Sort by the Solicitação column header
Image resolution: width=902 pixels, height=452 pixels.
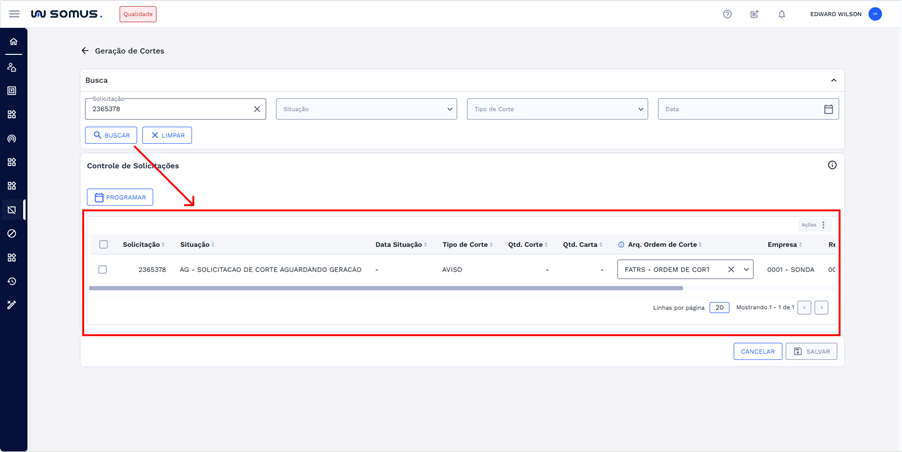[142, 244]
